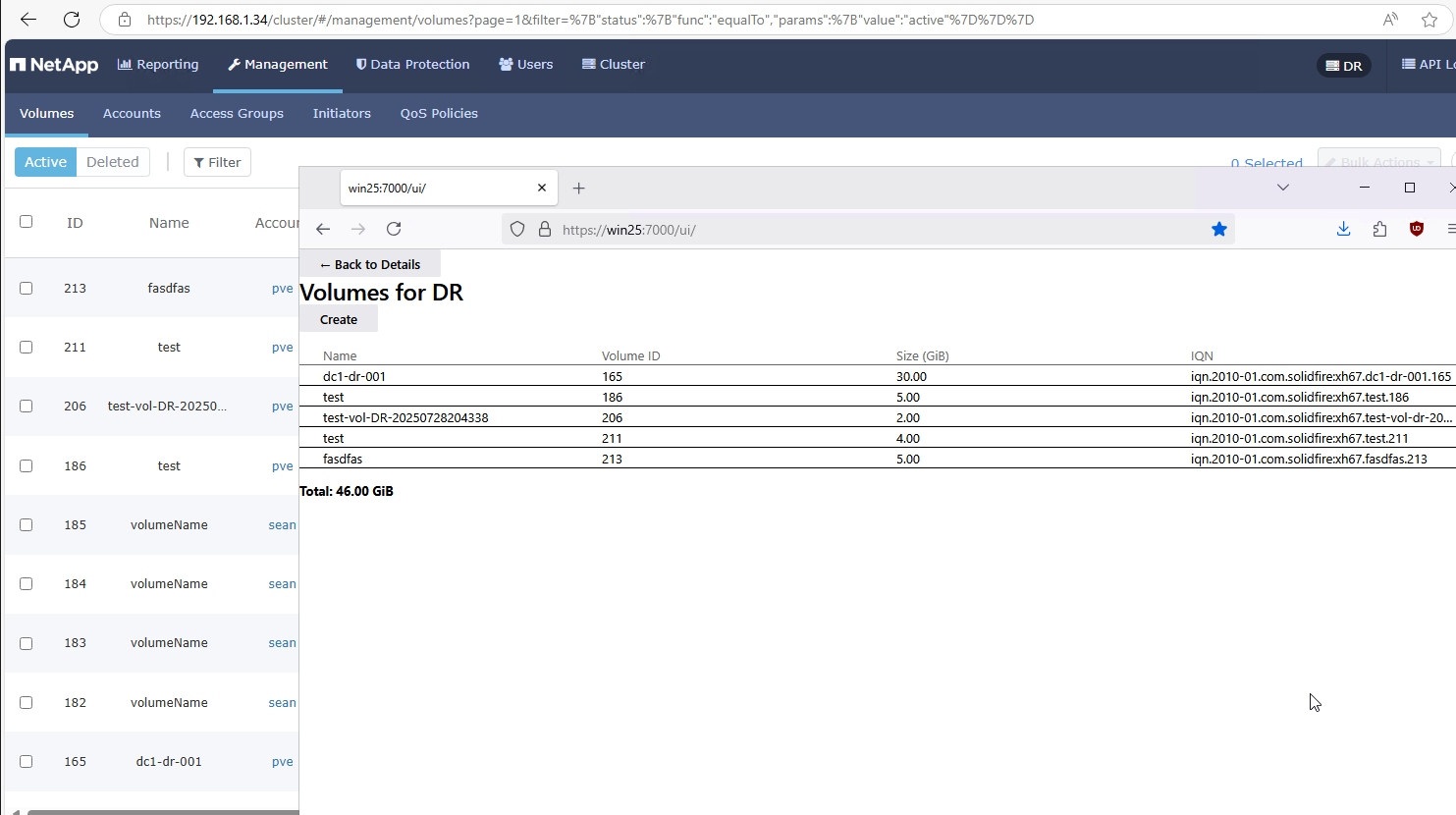Open the Cluster menu
The image size is (1456, 815).
tap(614, 65)
